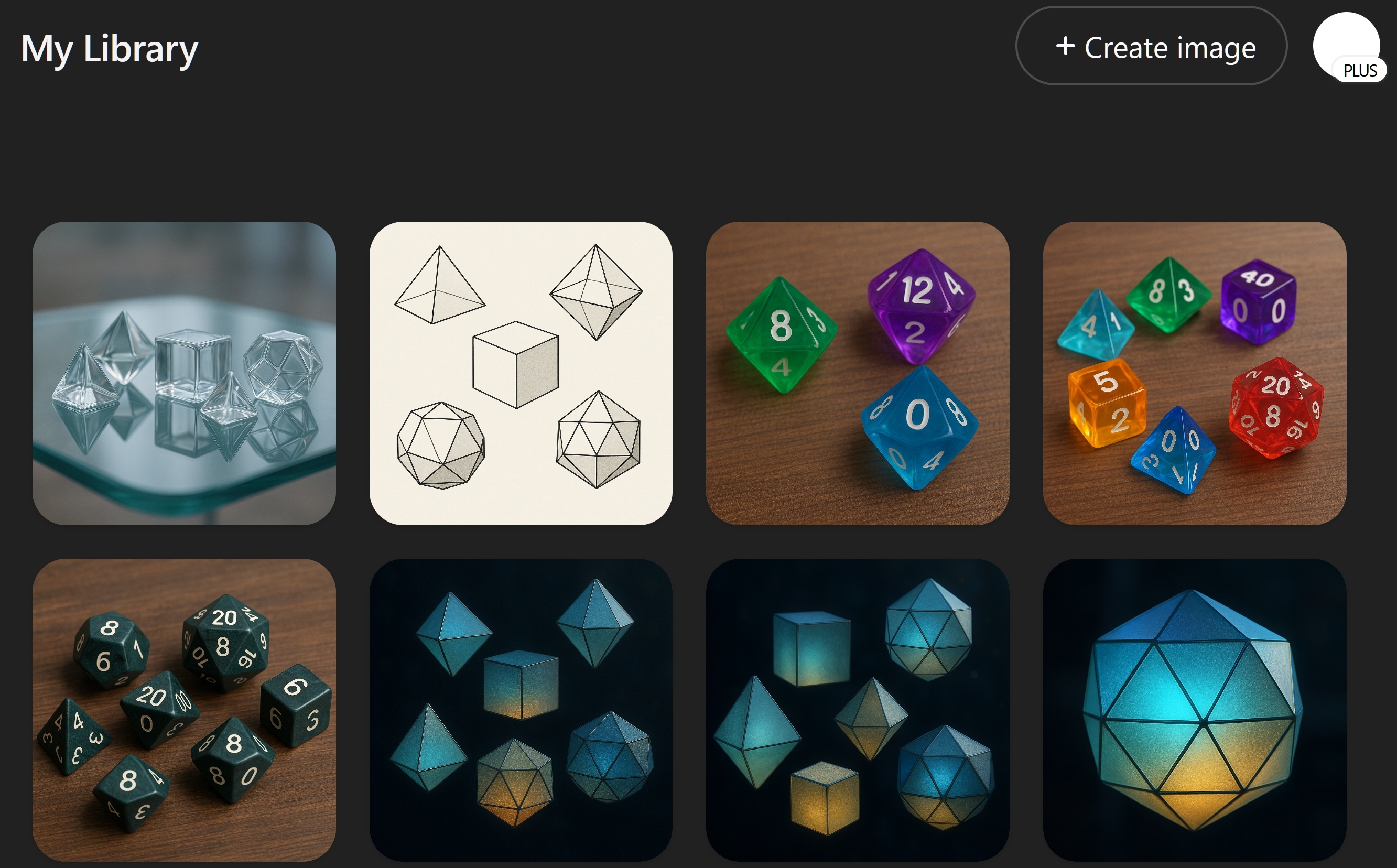Click the PLUS badge on the avatar
The height and width of the screenshot is (868, 1397).
pos(1360,70)
